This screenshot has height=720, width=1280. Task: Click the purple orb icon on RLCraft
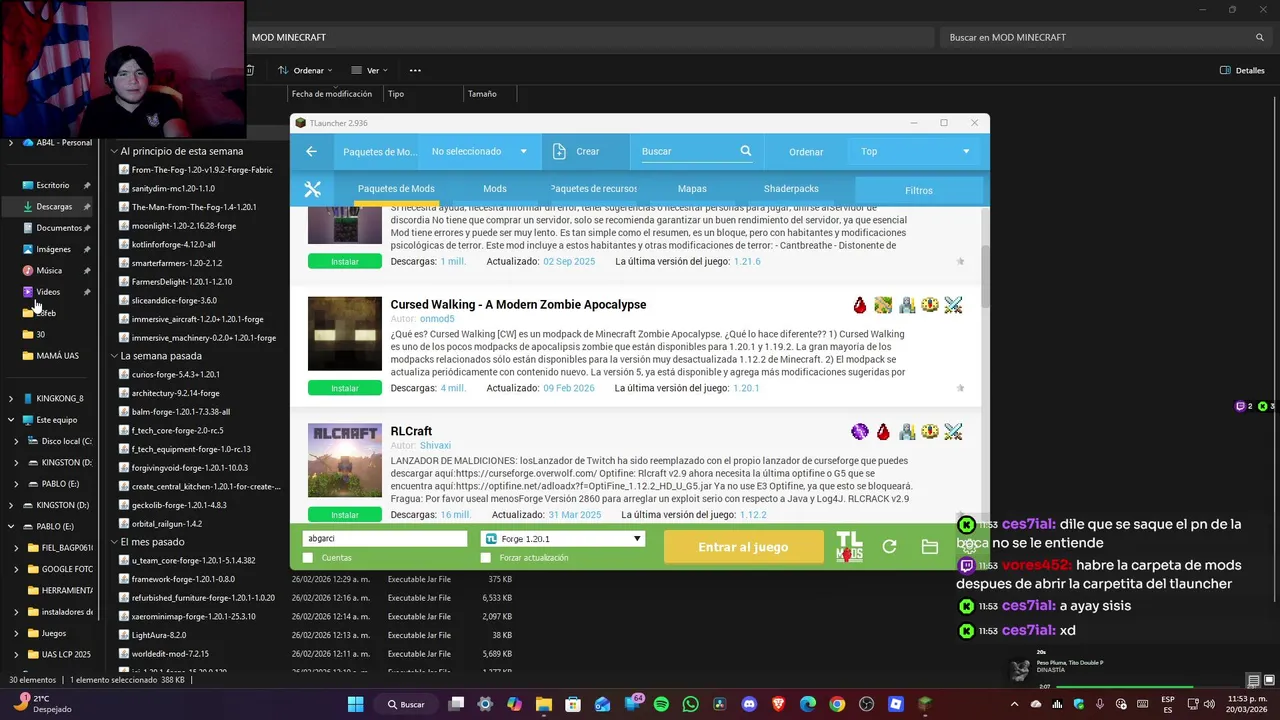860,432
